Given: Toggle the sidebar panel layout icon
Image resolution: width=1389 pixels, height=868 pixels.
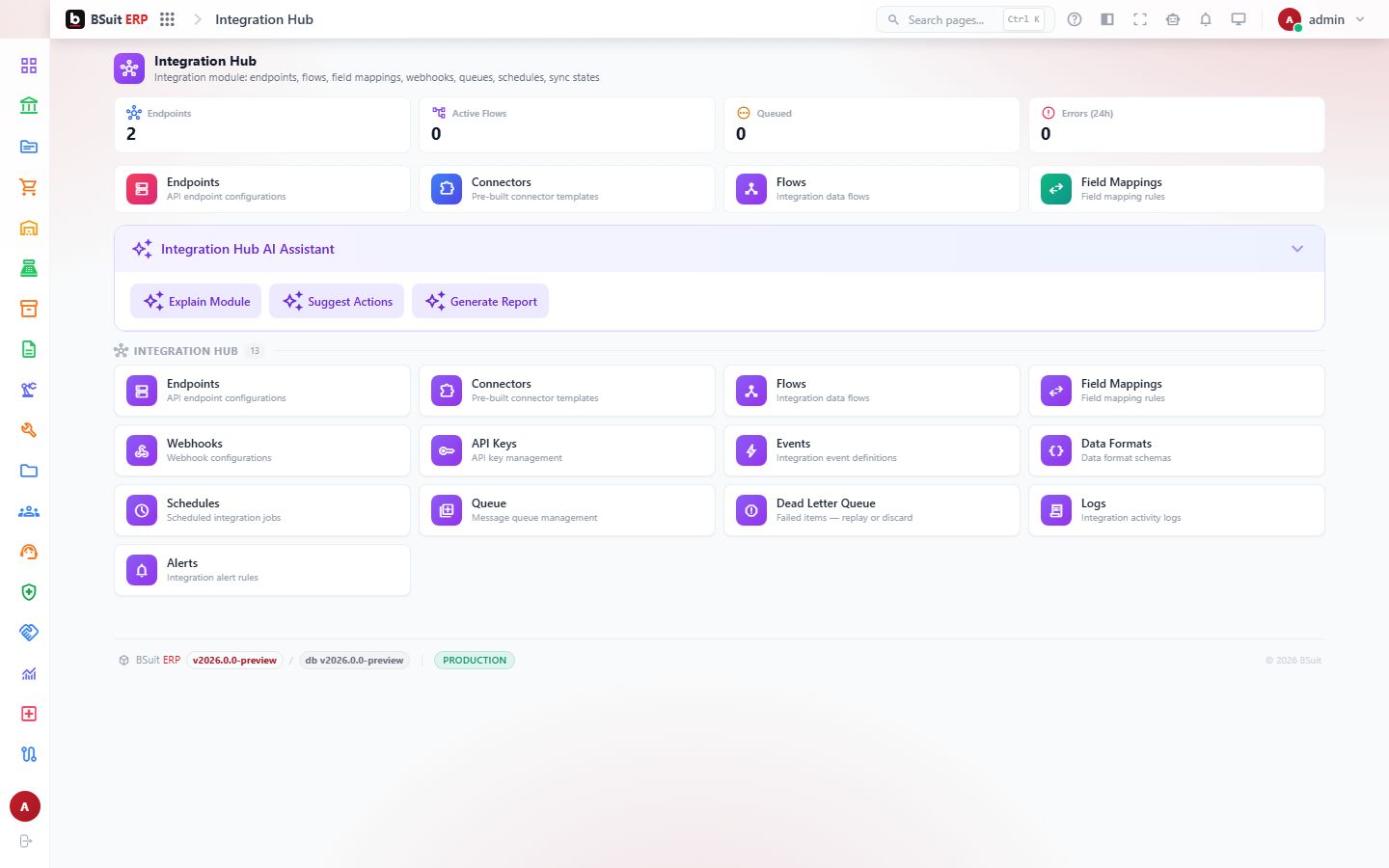Looking at the screenshot, I should 1107,19.
